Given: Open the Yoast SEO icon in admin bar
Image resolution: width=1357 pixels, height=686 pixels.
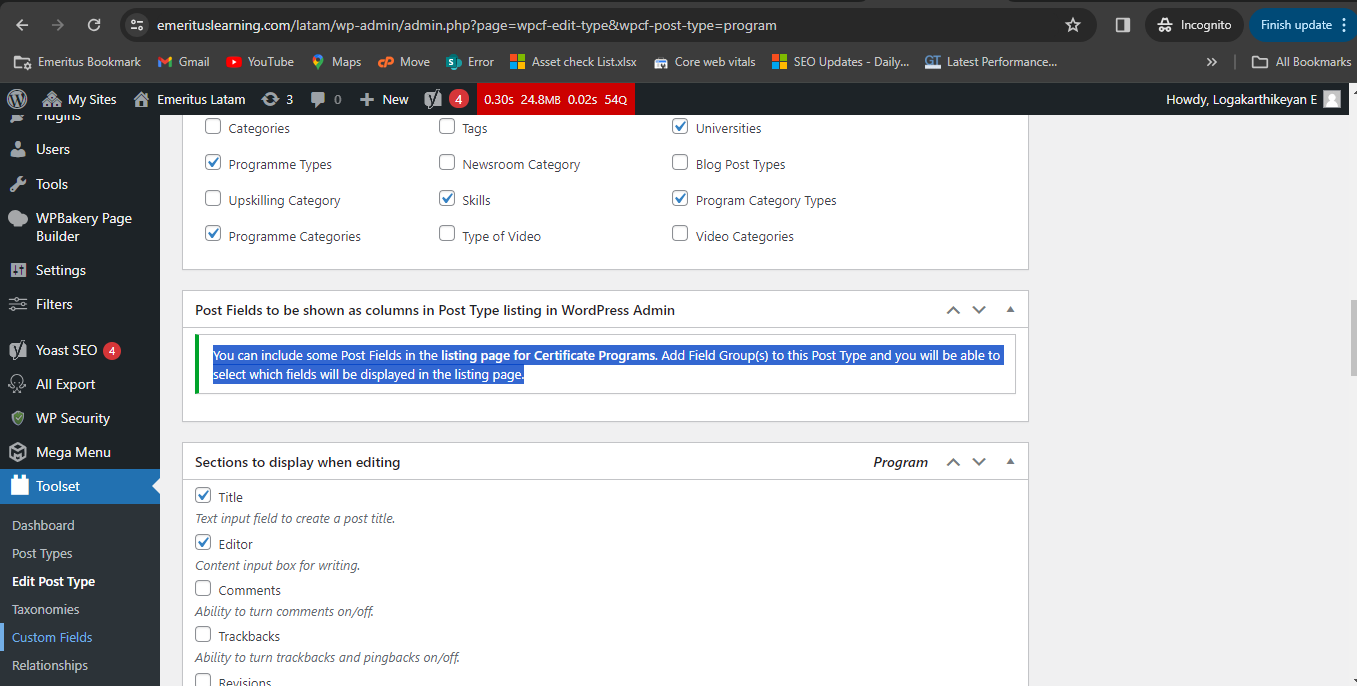Looking at the screenshot, I should tap(433, 99).
